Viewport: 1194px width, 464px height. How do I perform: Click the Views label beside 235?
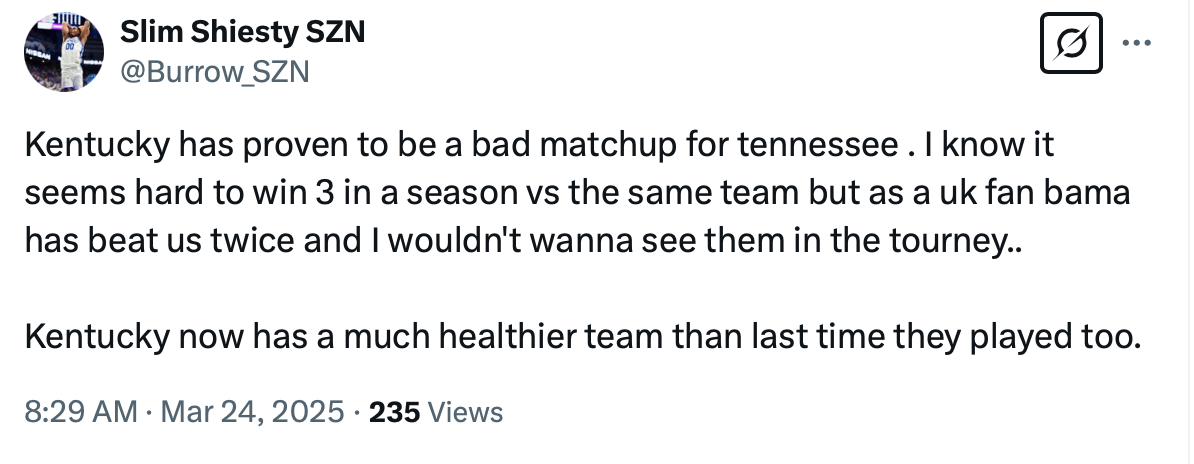click(465, 411)
